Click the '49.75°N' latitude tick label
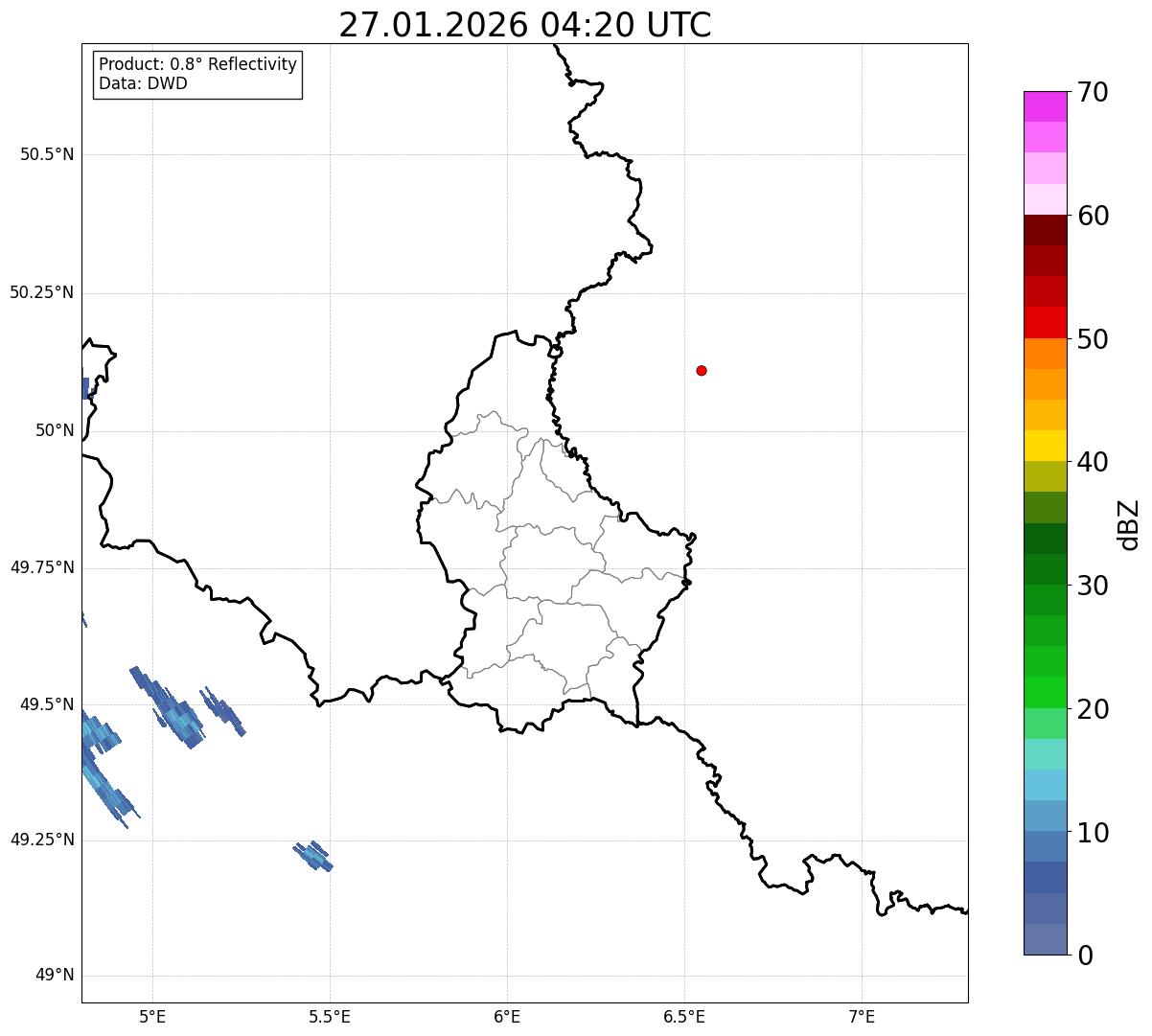 coord(42,567)
